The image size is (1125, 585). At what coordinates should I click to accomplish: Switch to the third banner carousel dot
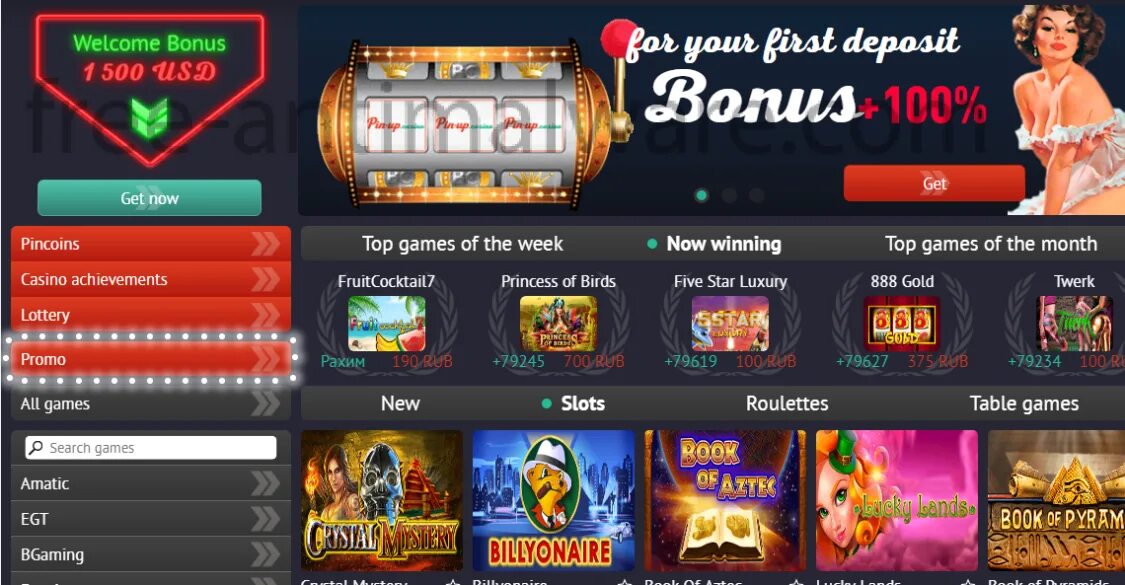756,195
